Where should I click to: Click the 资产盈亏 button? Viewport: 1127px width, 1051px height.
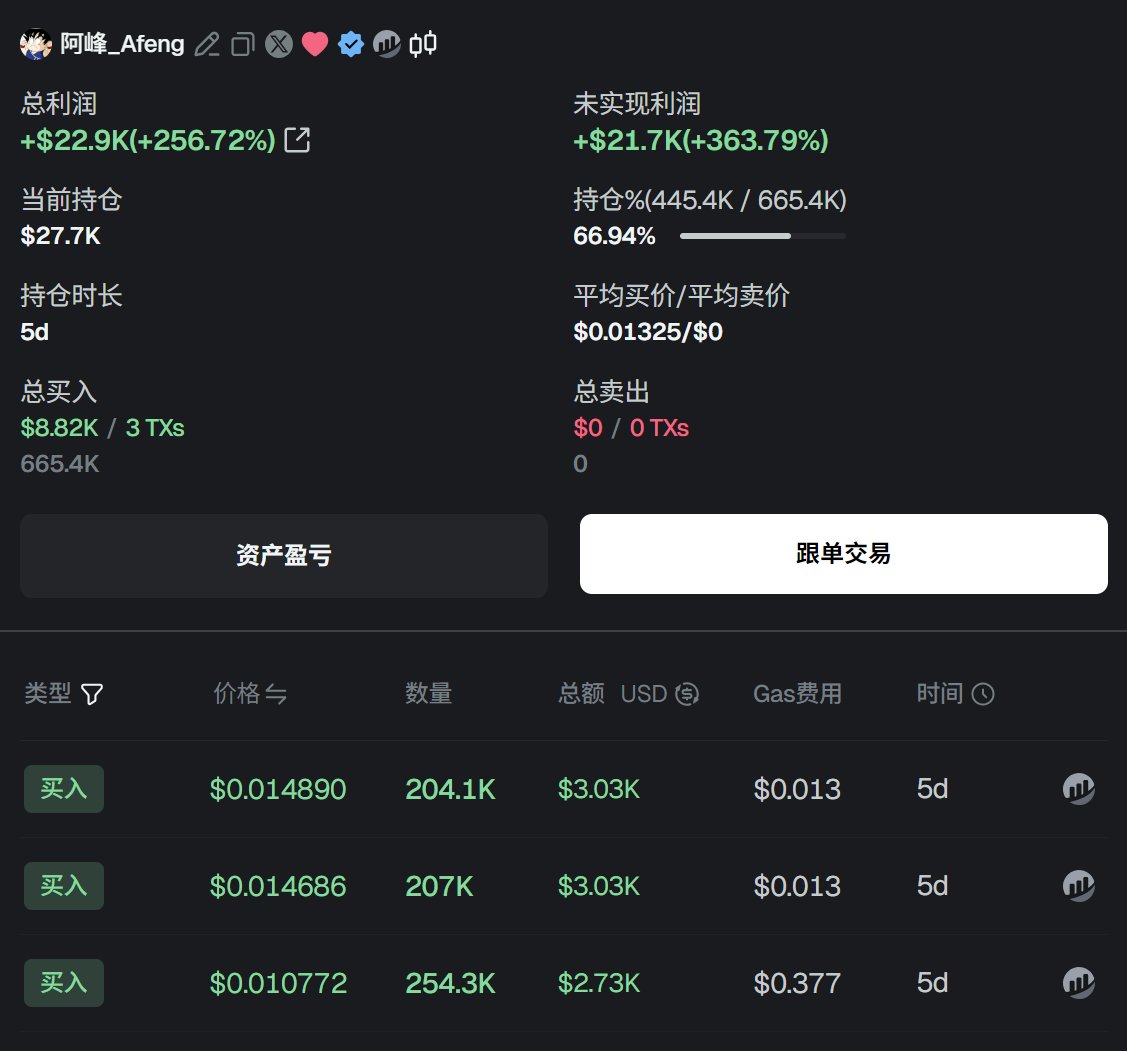pyautogui.click(x=284, y=555)
